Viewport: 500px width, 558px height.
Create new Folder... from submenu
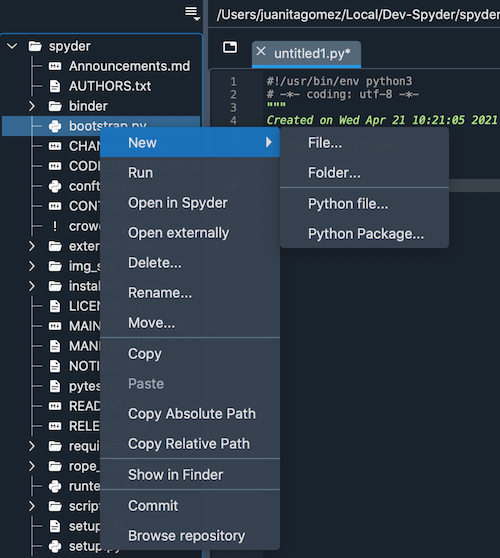364,173
